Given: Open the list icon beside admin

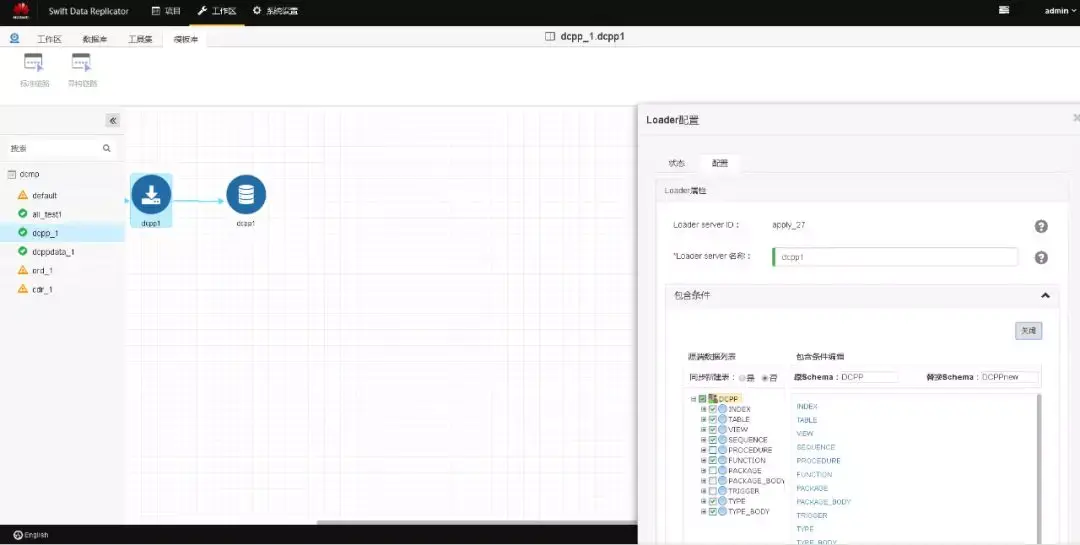Looking at the screenshot, I should [x=1004, y=10].
